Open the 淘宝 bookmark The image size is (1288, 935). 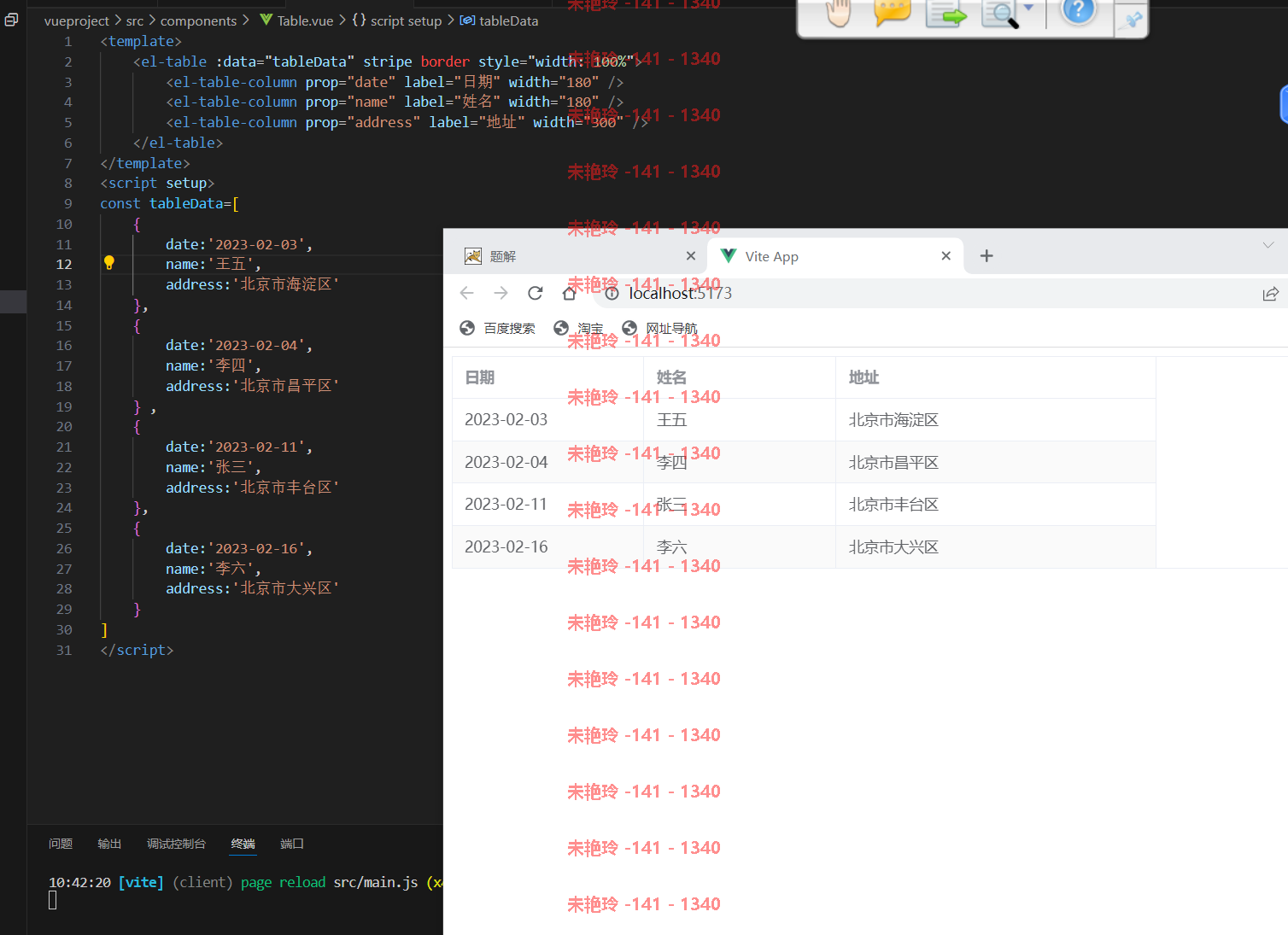pos(578,328)
